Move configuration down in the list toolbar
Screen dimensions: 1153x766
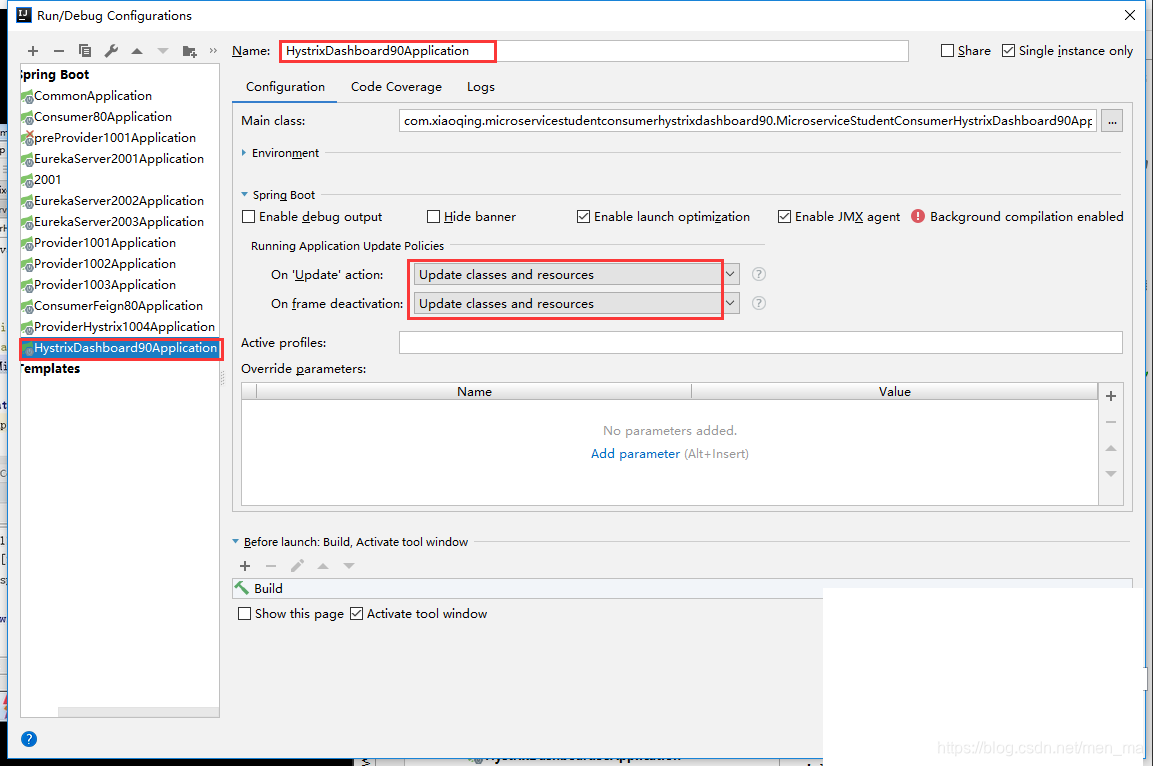tap(163, 51)
